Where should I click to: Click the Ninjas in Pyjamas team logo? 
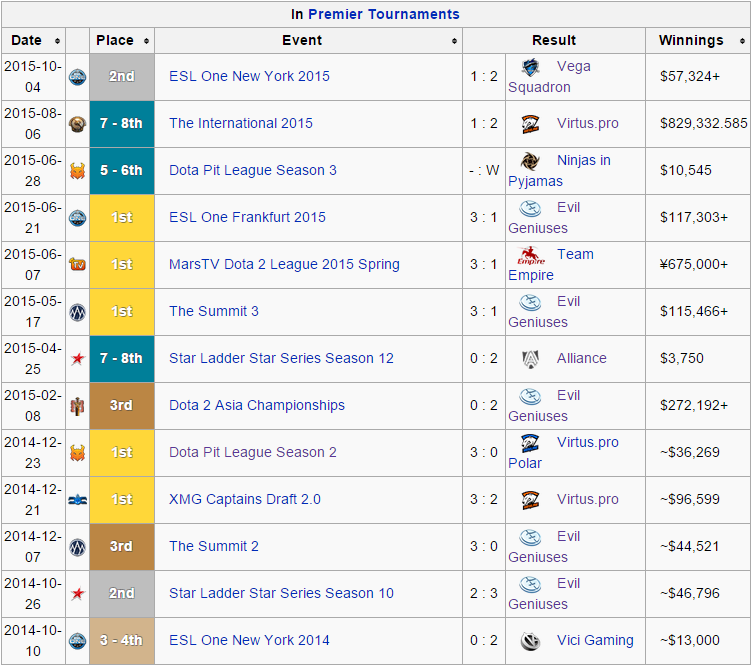coord(531,161)
